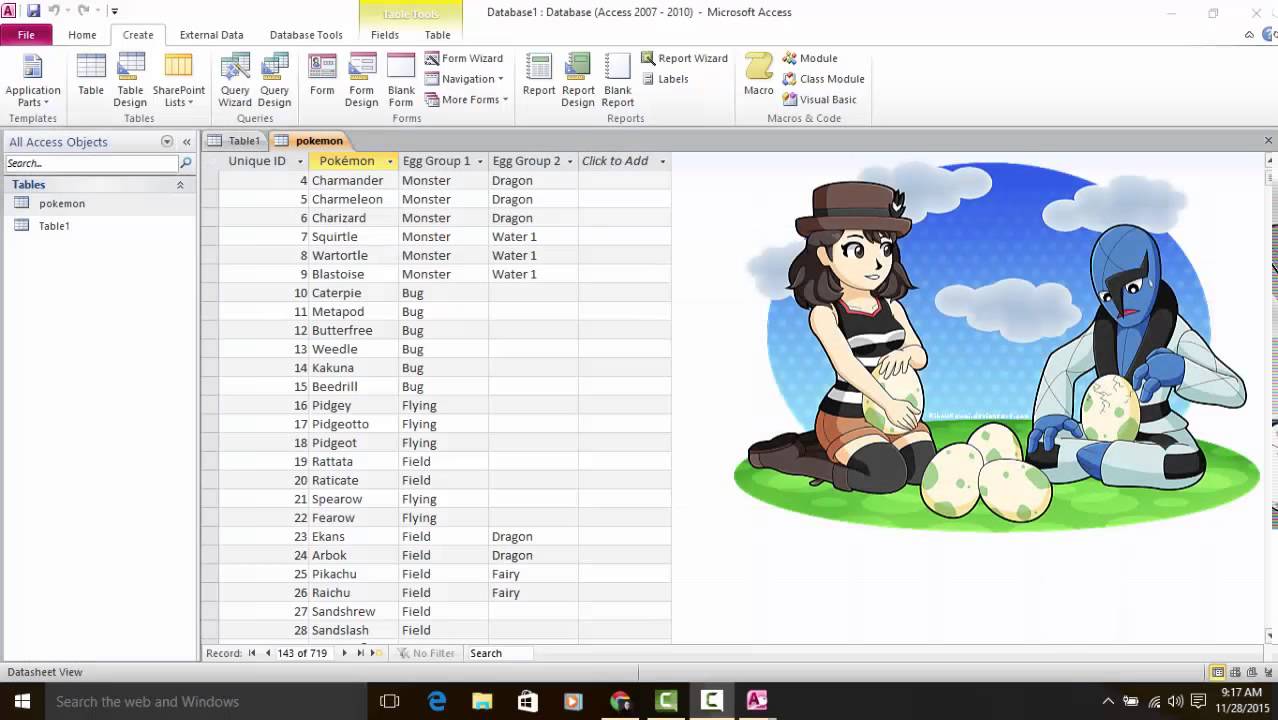Go to the last record
This screenshot has height=720, width=1278.
coord(360,653)
